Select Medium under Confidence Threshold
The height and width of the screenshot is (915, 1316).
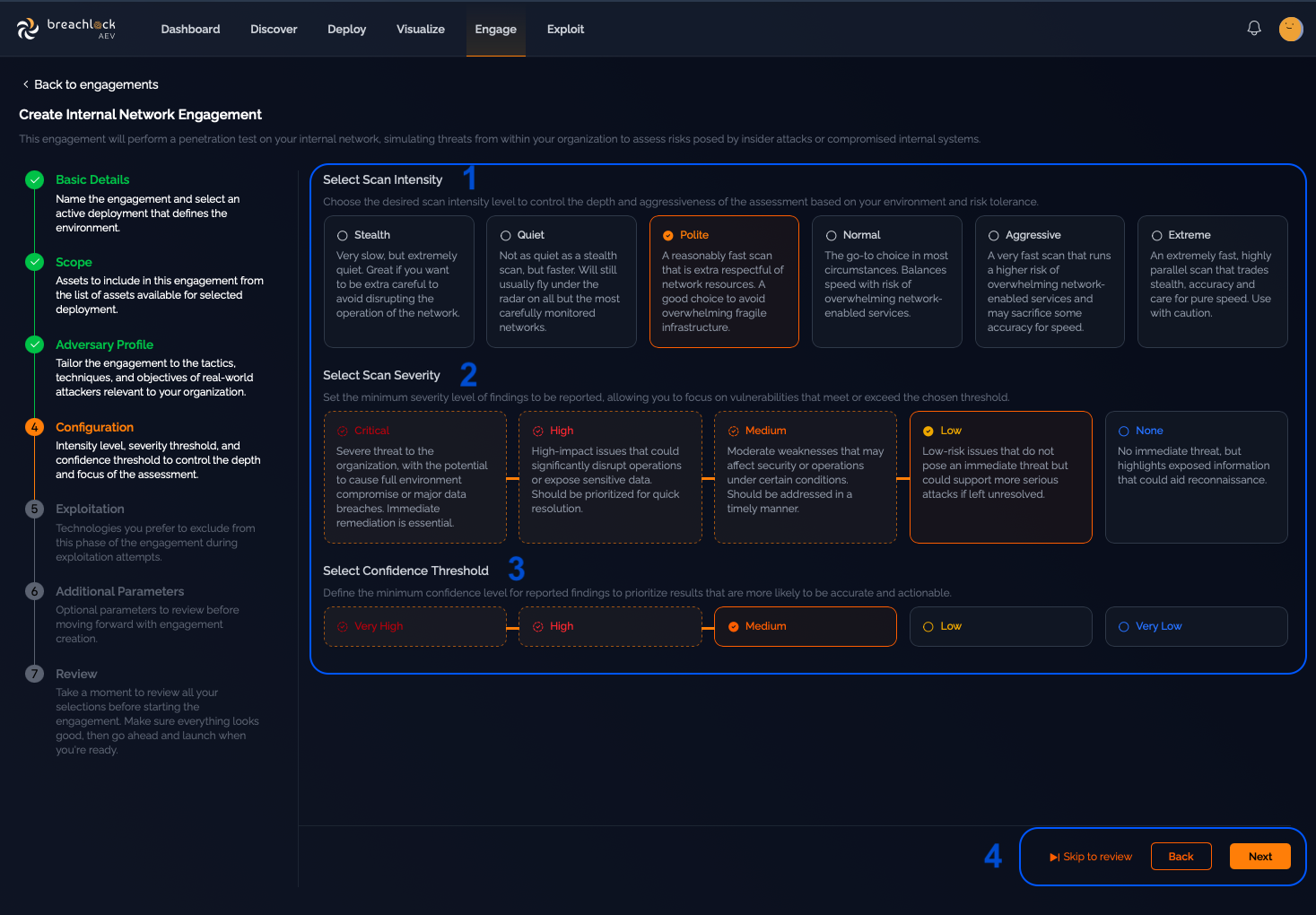click(806, 626)
